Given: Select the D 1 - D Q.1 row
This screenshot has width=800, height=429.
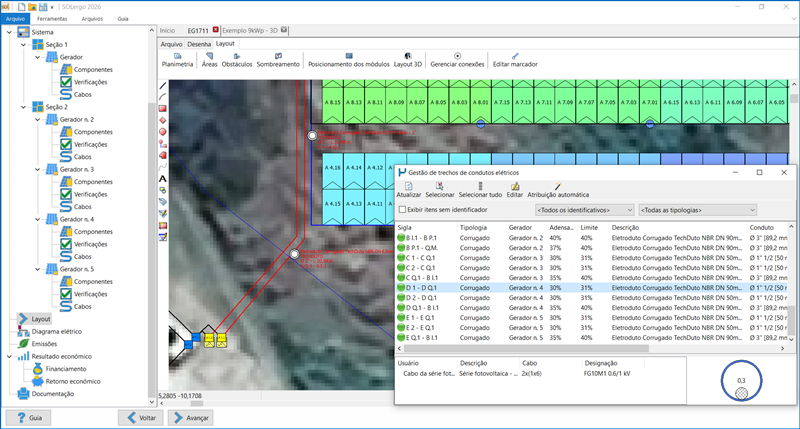Looking at the screenshot, I should coord(420,288).
